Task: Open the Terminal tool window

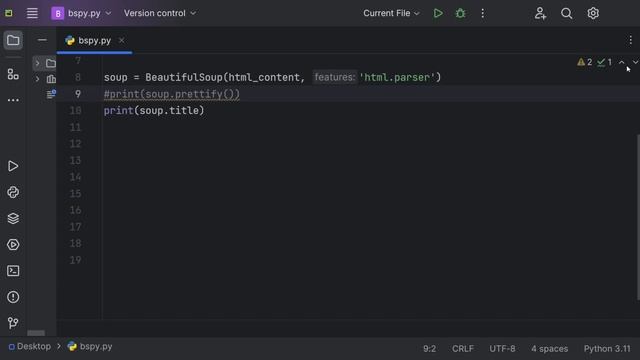Action: coord(13,271)
